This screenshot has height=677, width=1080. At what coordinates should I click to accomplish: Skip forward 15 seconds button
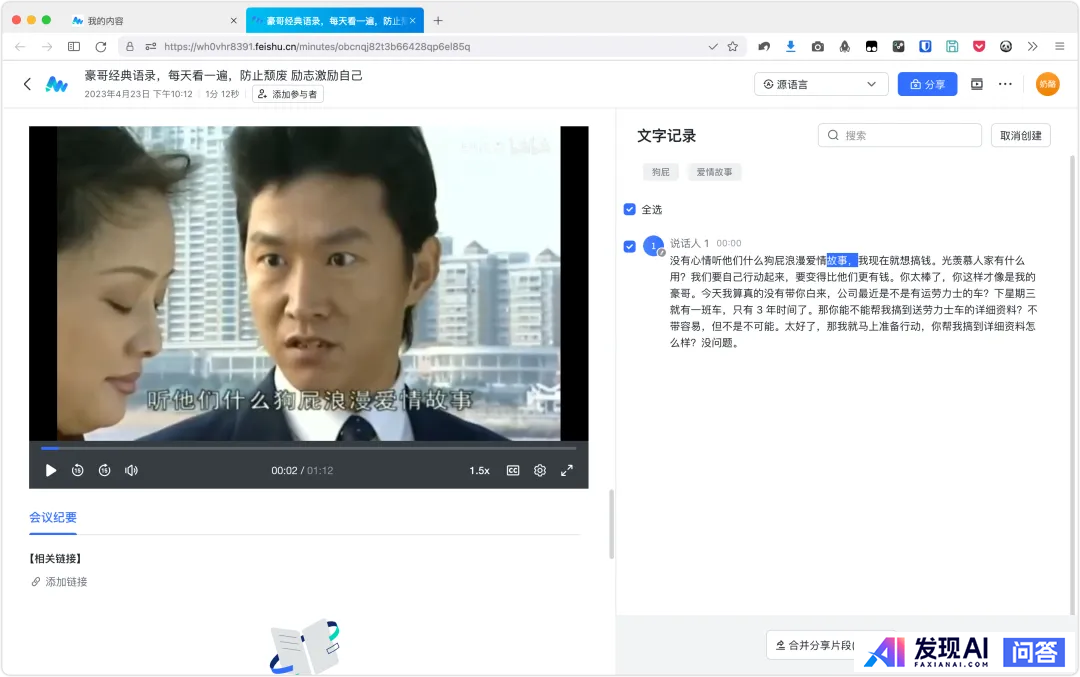point(104,470)
